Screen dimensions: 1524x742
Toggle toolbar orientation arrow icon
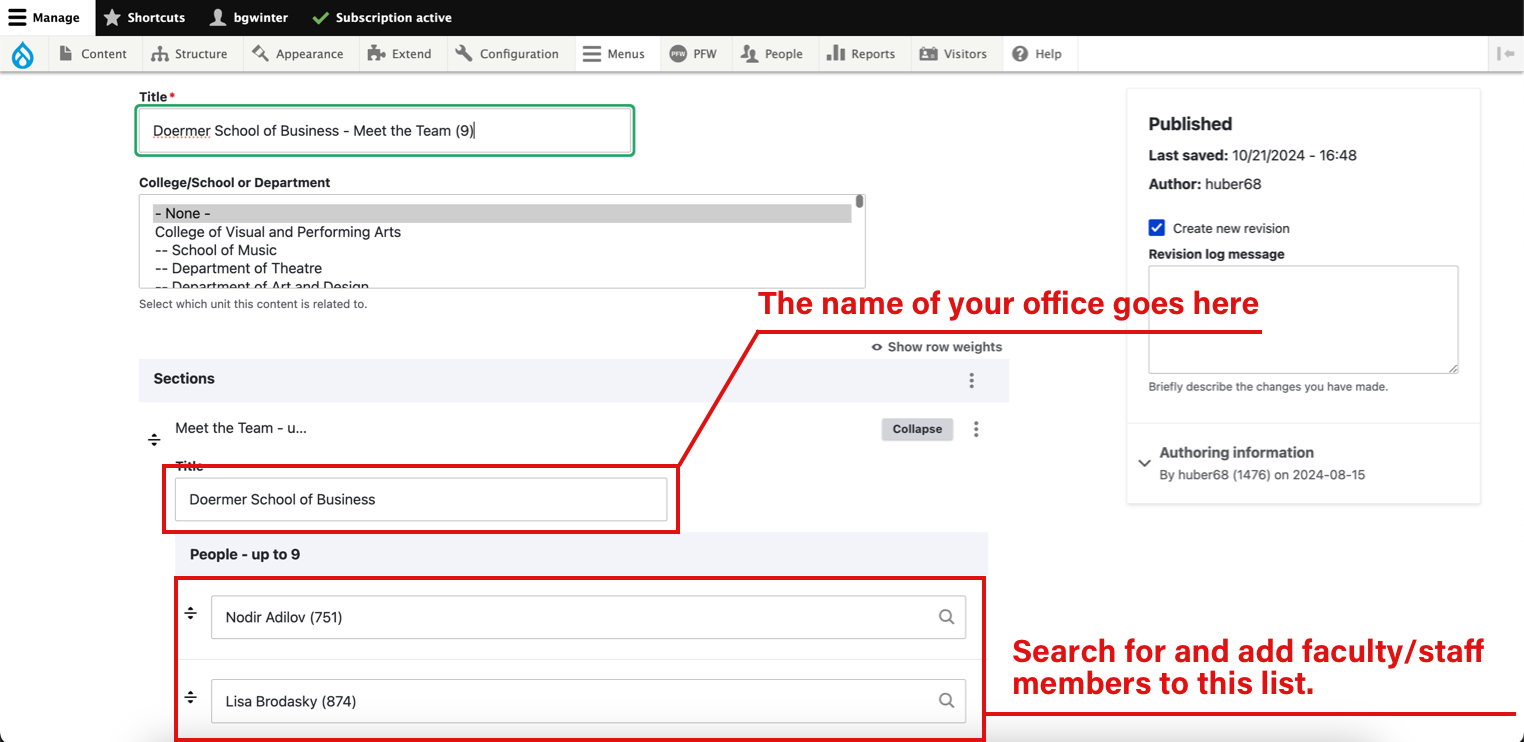tap(1506, 54)
